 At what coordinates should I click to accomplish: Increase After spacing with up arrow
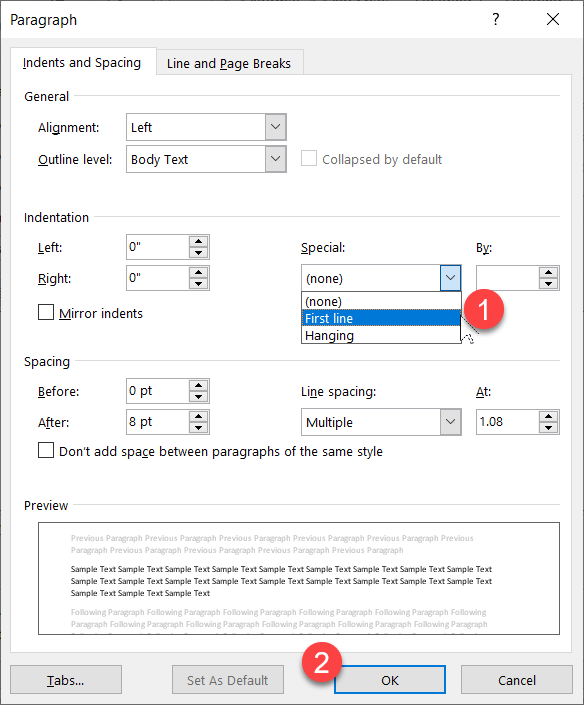198,416
